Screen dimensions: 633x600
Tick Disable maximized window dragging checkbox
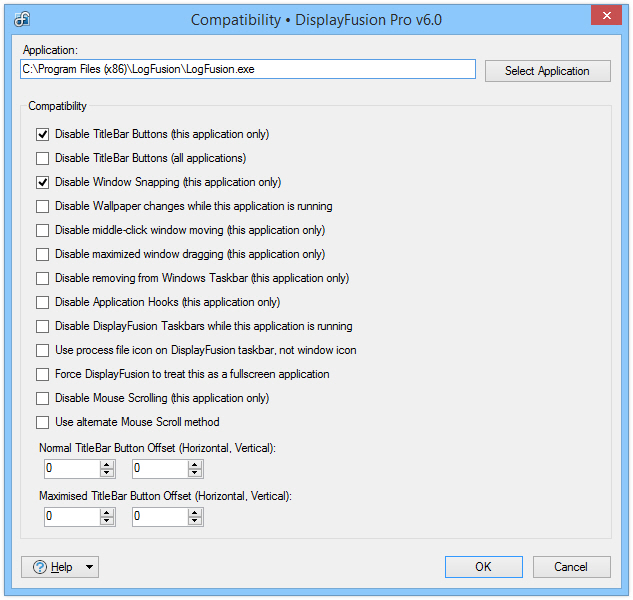pyautogui.click(x=42, y=254)
